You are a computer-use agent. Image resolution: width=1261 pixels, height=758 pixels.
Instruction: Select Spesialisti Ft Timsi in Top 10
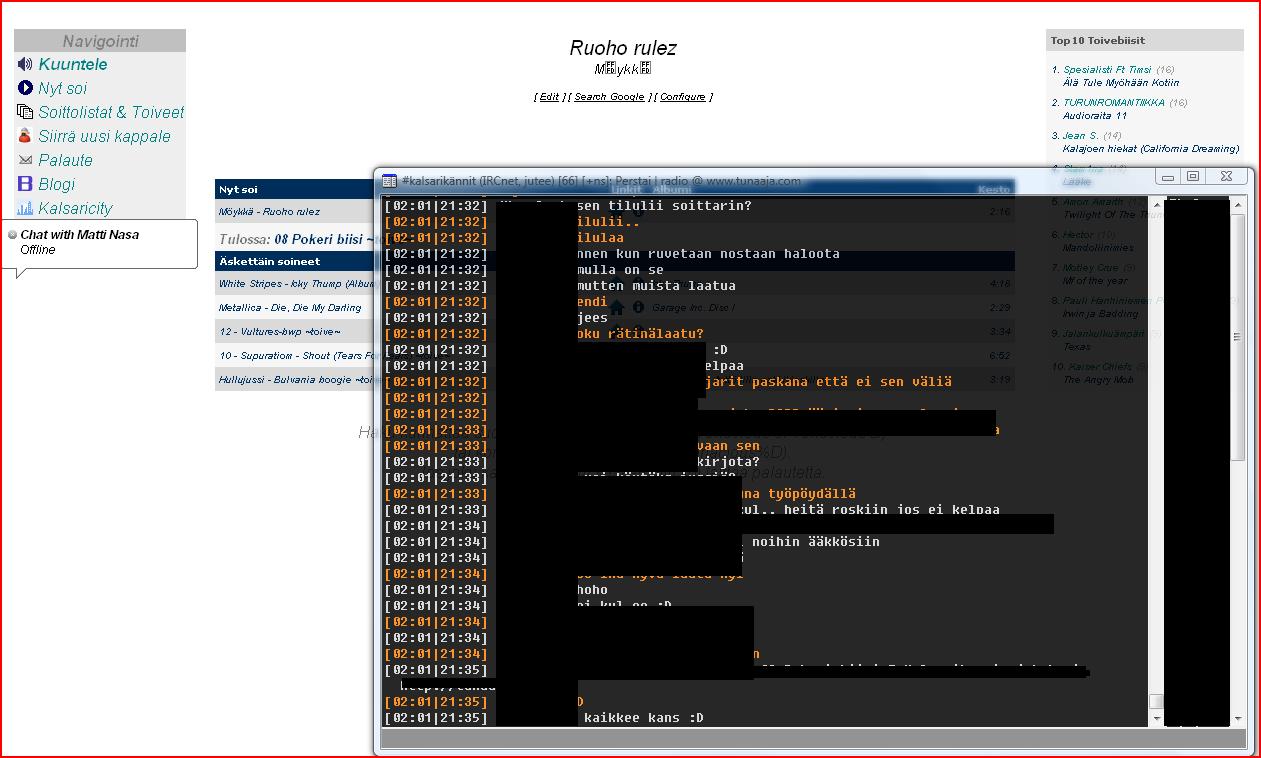click(x=1107, y=70)
